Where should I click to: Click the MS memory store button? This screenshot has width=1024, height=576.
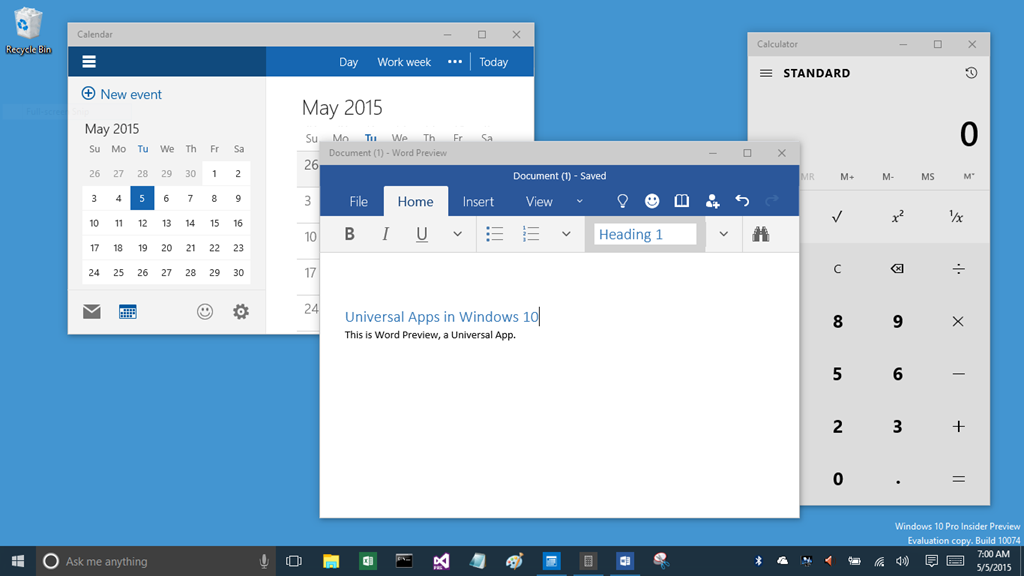[927, 176]
